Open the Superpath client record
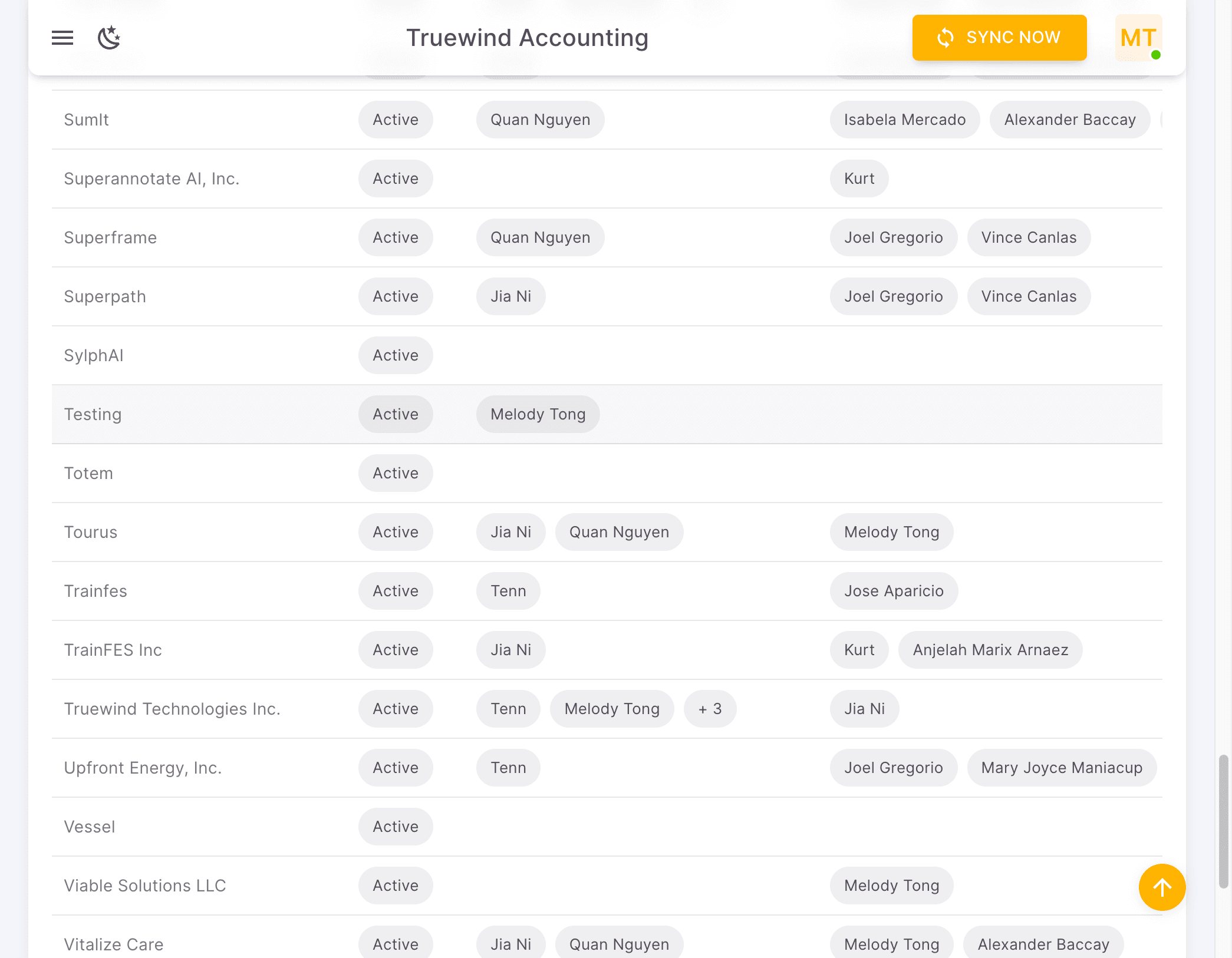 pyautogui.click(x=105, y=296)
